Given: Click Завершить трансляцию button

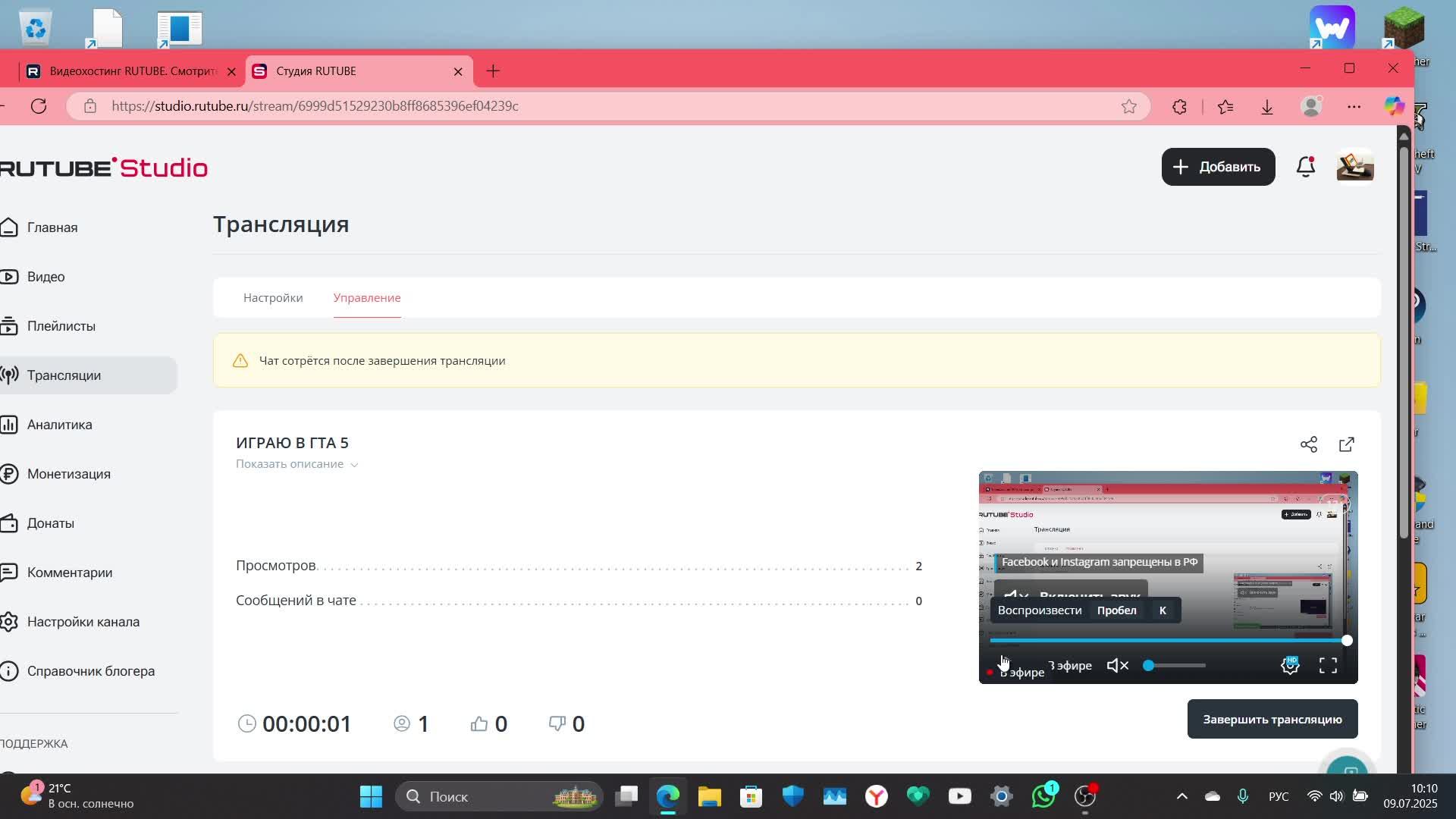Looking at the screenshot, I should click(x=1272, y=719).
